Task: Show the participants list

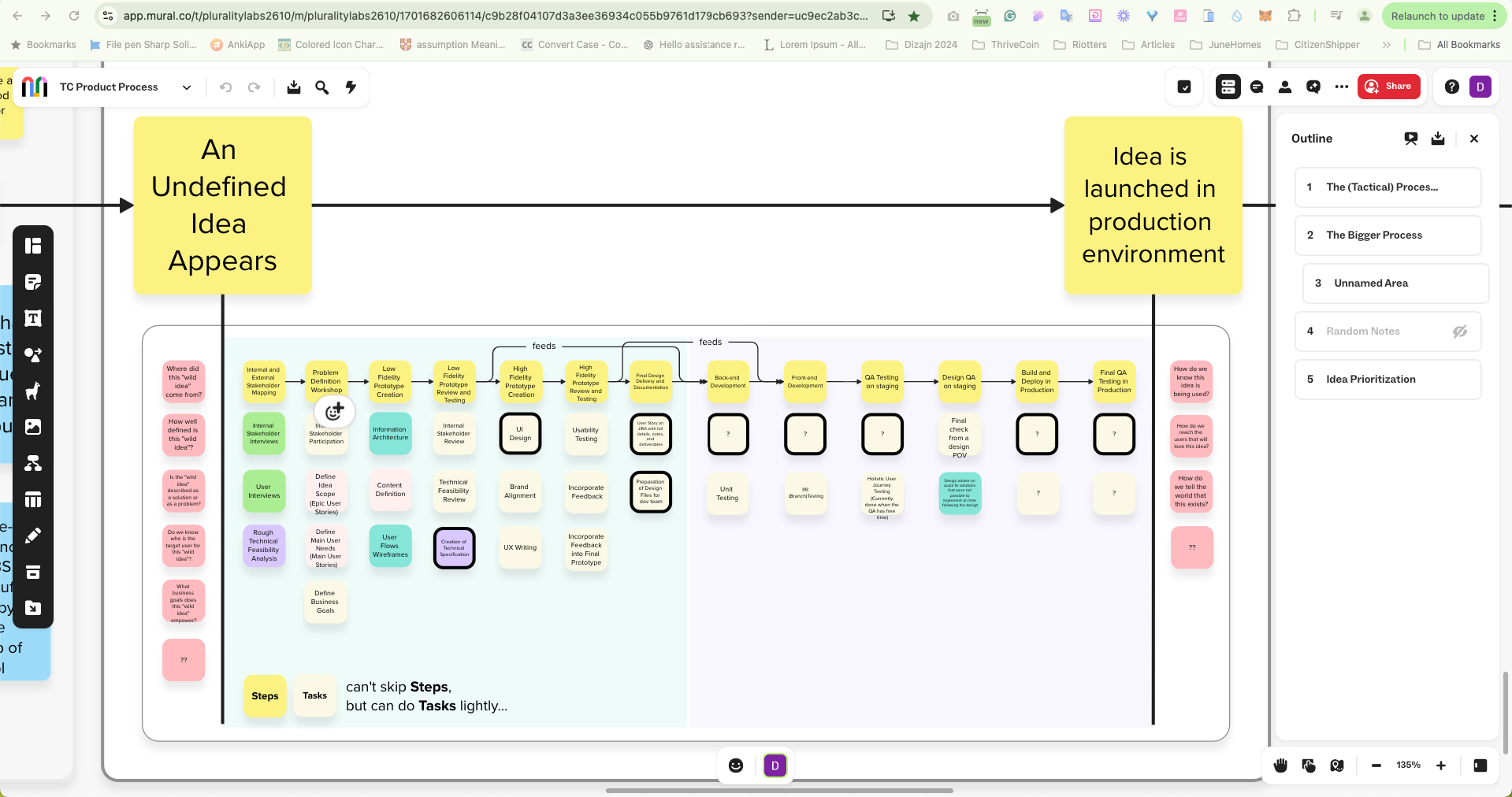Action: click(1285, 87)
